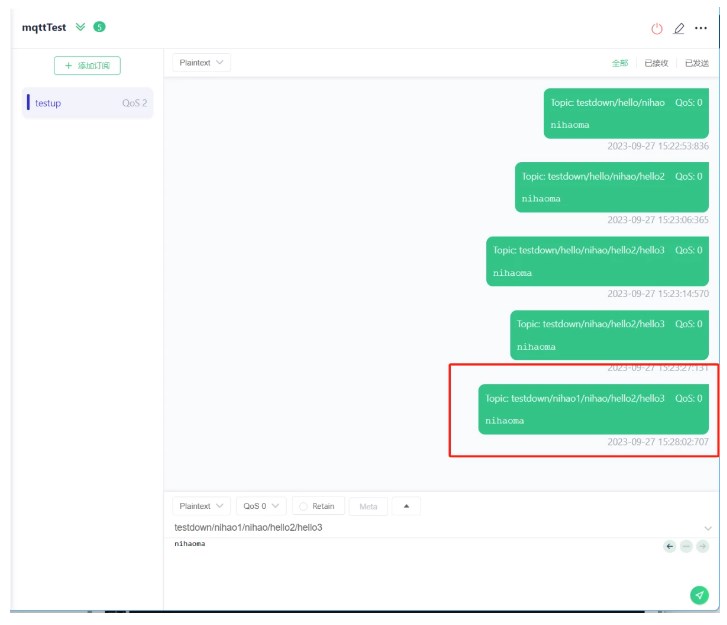Show published messages tab
The width and height of the screenshot is (727, 625).
click(696, 63)
